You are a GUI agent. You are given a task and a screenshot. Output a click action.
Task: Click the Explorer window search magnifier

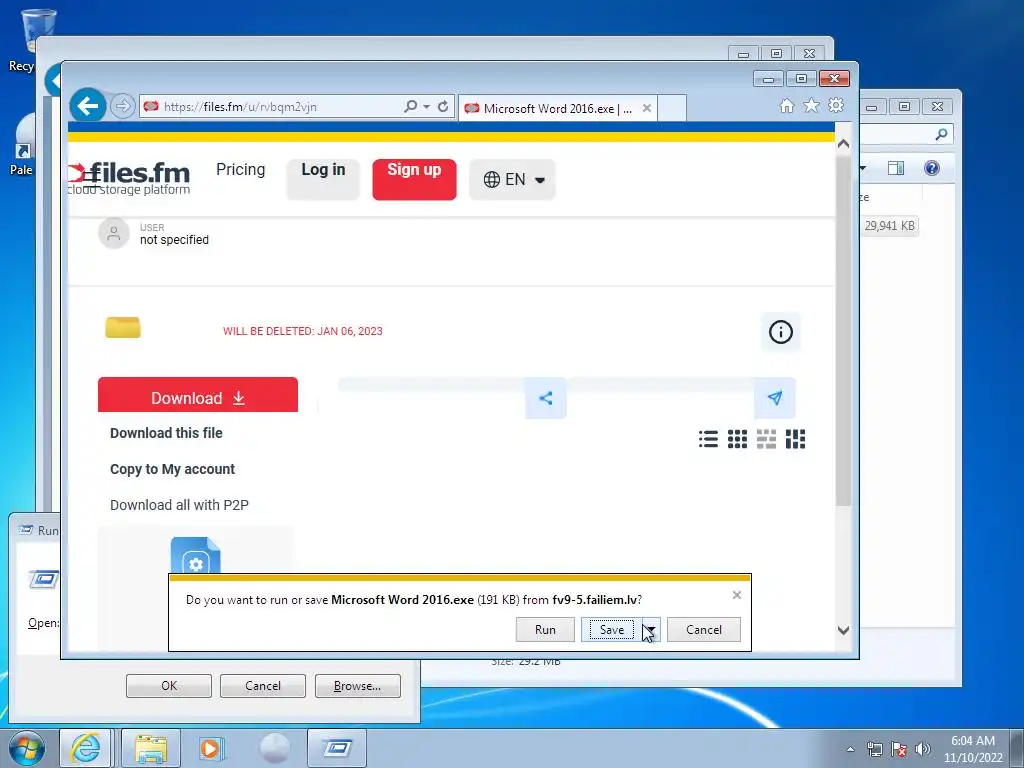coord(941,134)
